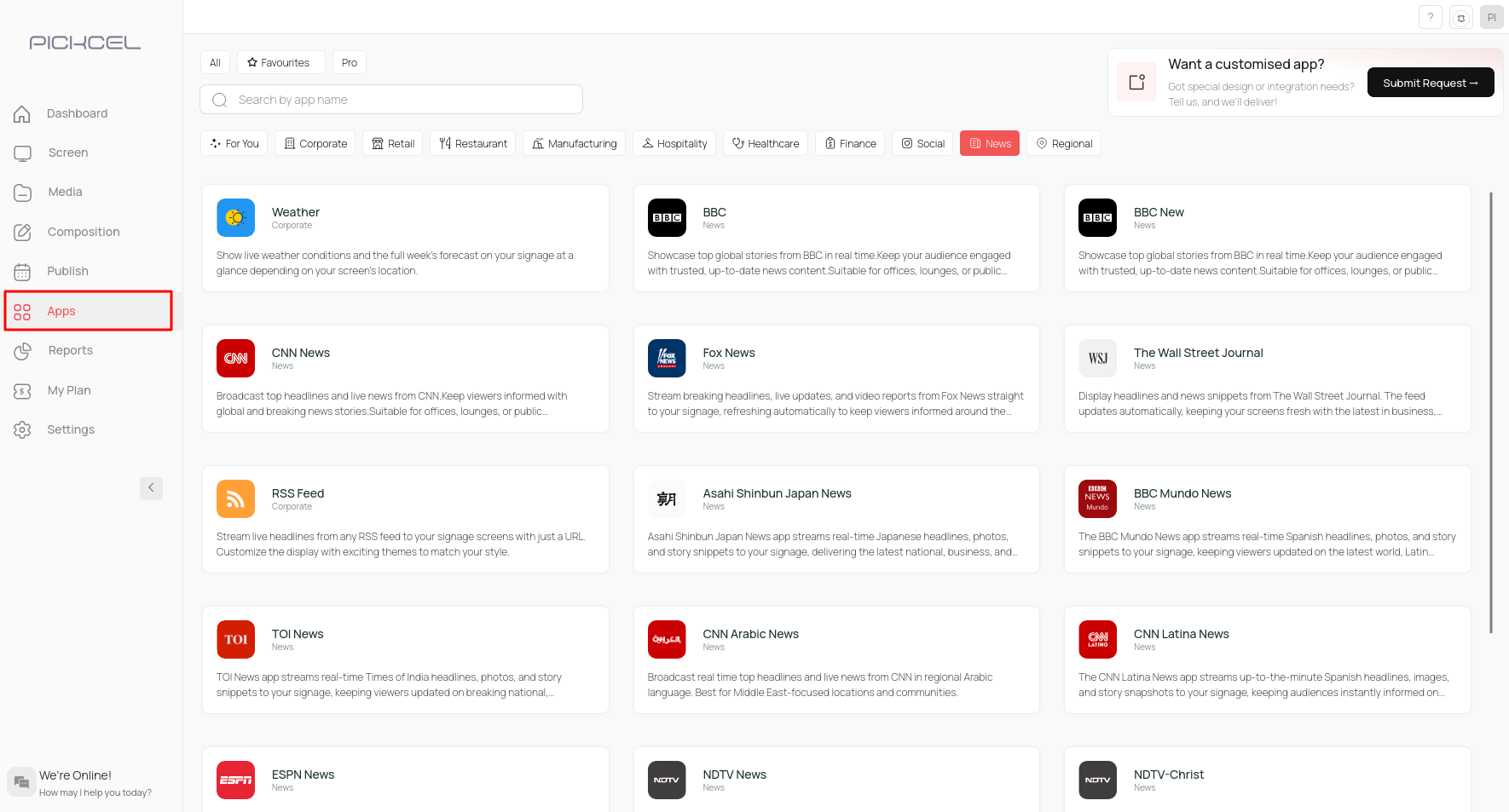Click the ESPN News logo icon
The width and height of the screenshot is (1509, 812).
[235, 780]
